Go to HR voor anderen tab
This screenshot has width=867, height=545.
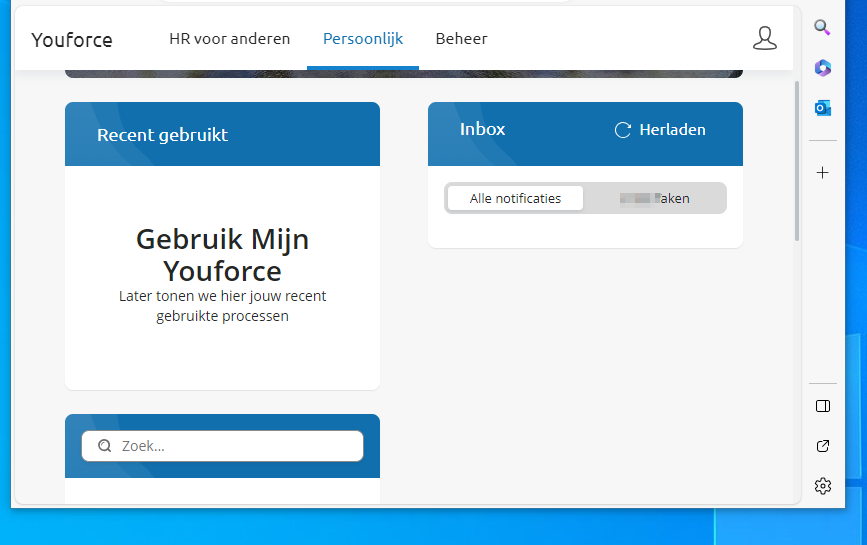229,39
